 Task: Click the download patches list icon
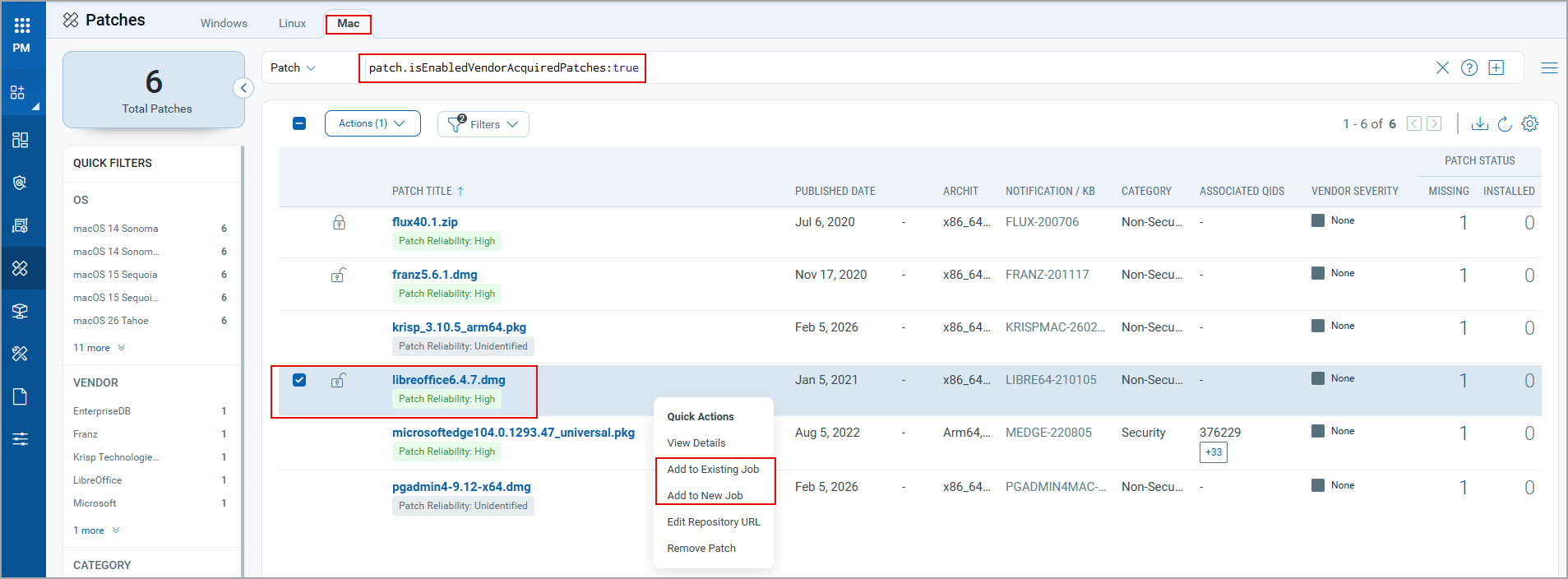pos(1479,123)
